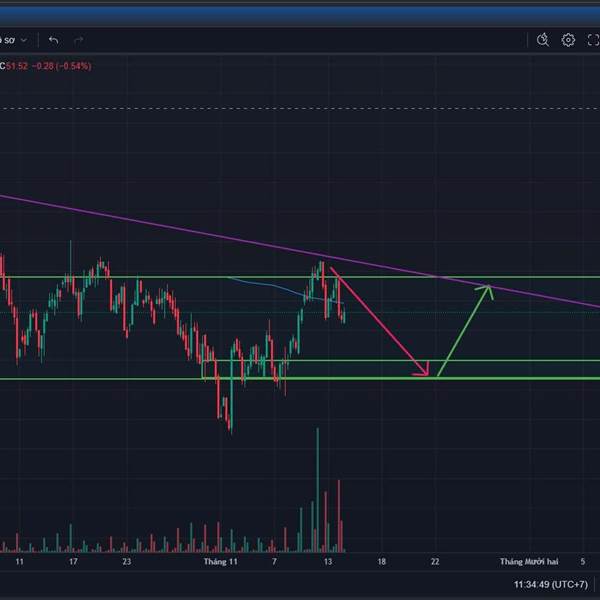Undo the last chart action

54,40
